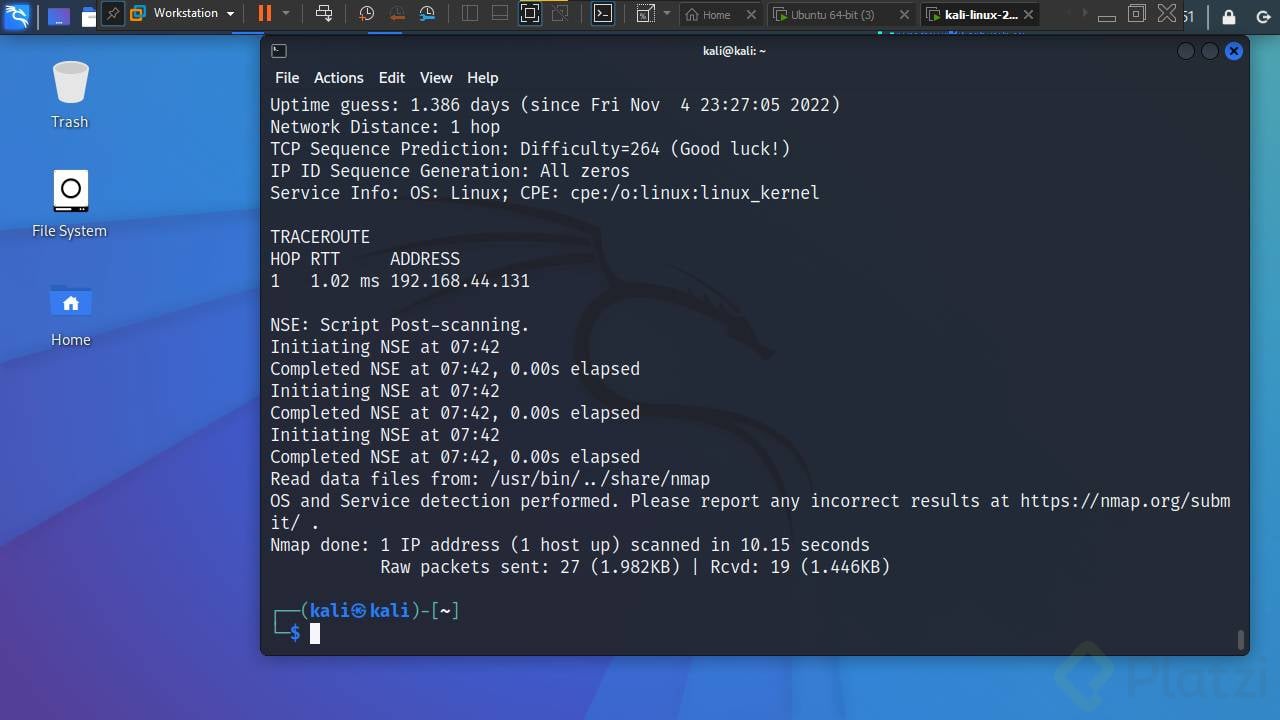
Task: Close the kali@kali terminal window
Action: [1234, 51]
